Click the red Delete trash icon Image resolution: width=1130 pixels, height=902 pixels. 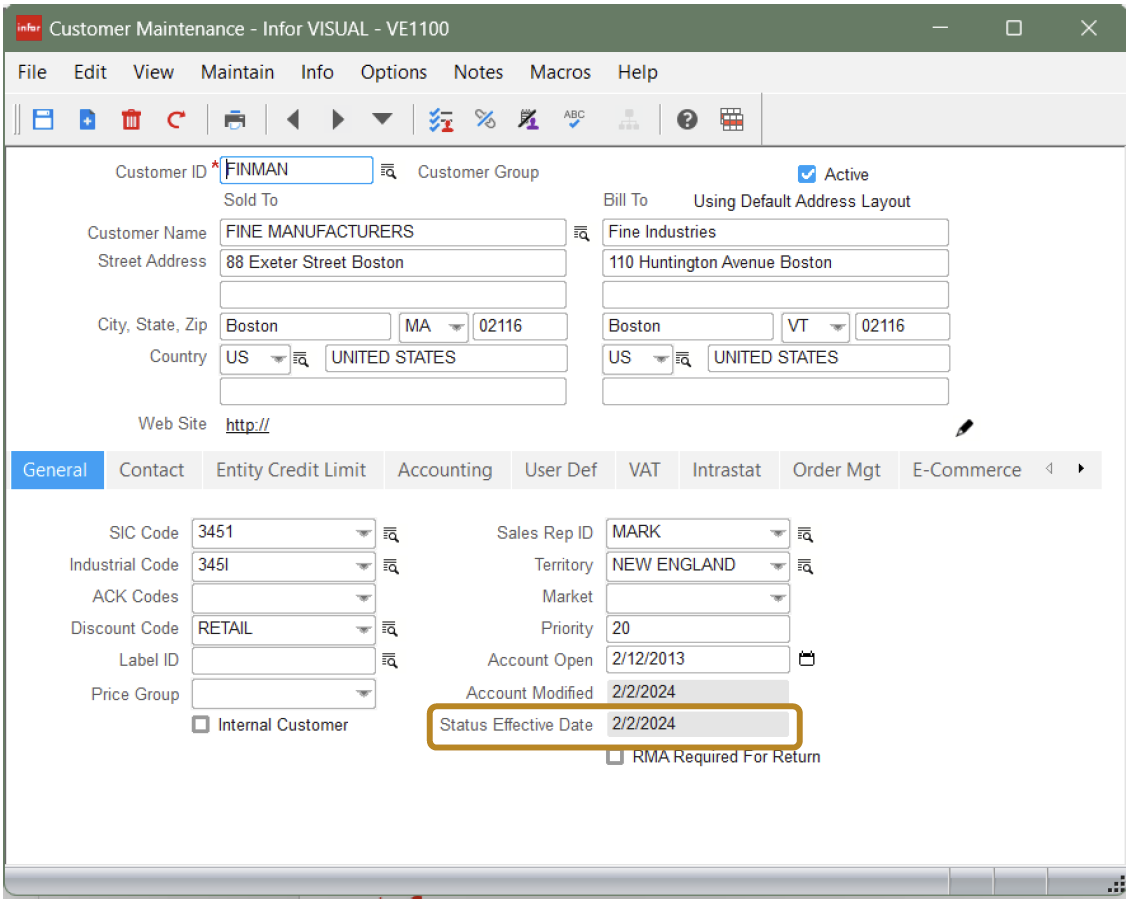click(x=131, y=119)
